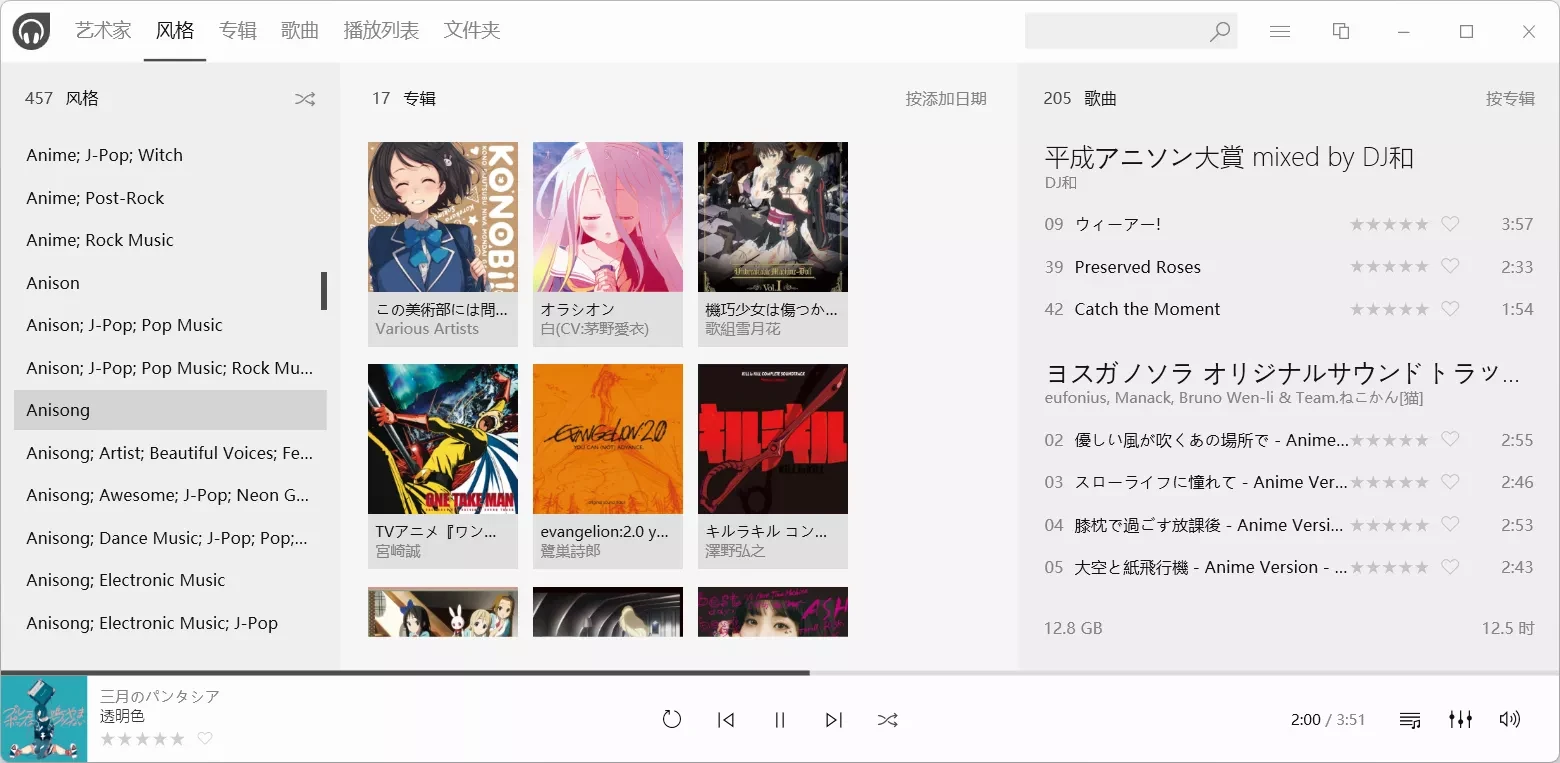Screen dimensions: 1560x763
Task: Select album この美術部には問題がある cover
Action: coord(443,217)
